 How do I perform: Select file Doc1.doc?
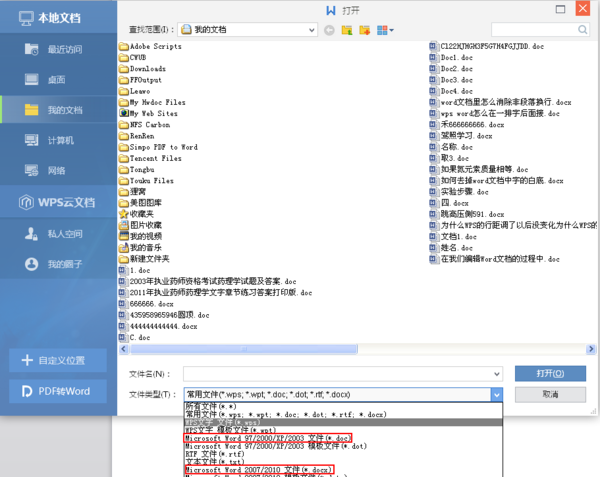451,57
